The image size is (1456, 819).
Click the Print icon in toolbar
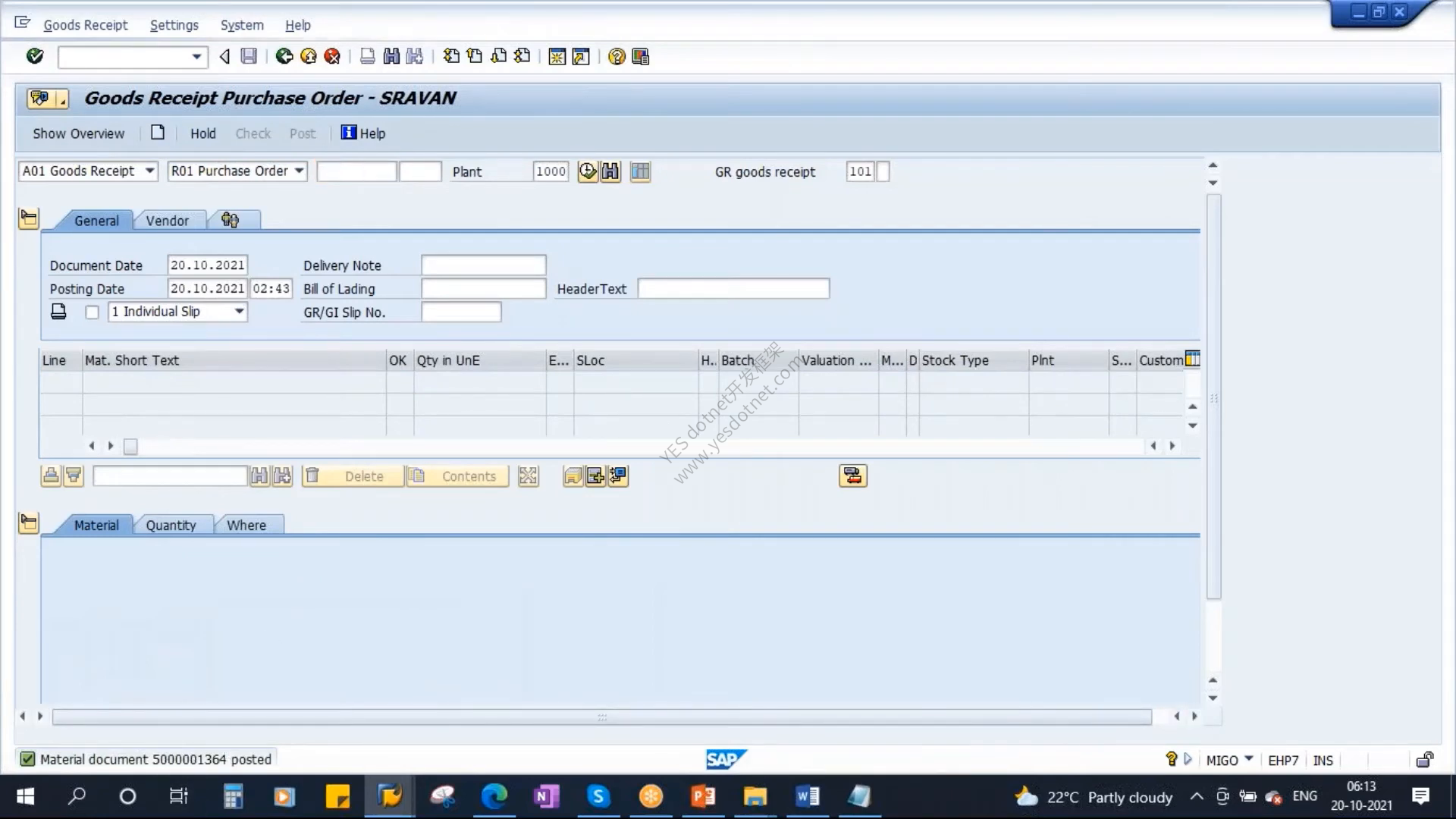click(x=367, y=56)
